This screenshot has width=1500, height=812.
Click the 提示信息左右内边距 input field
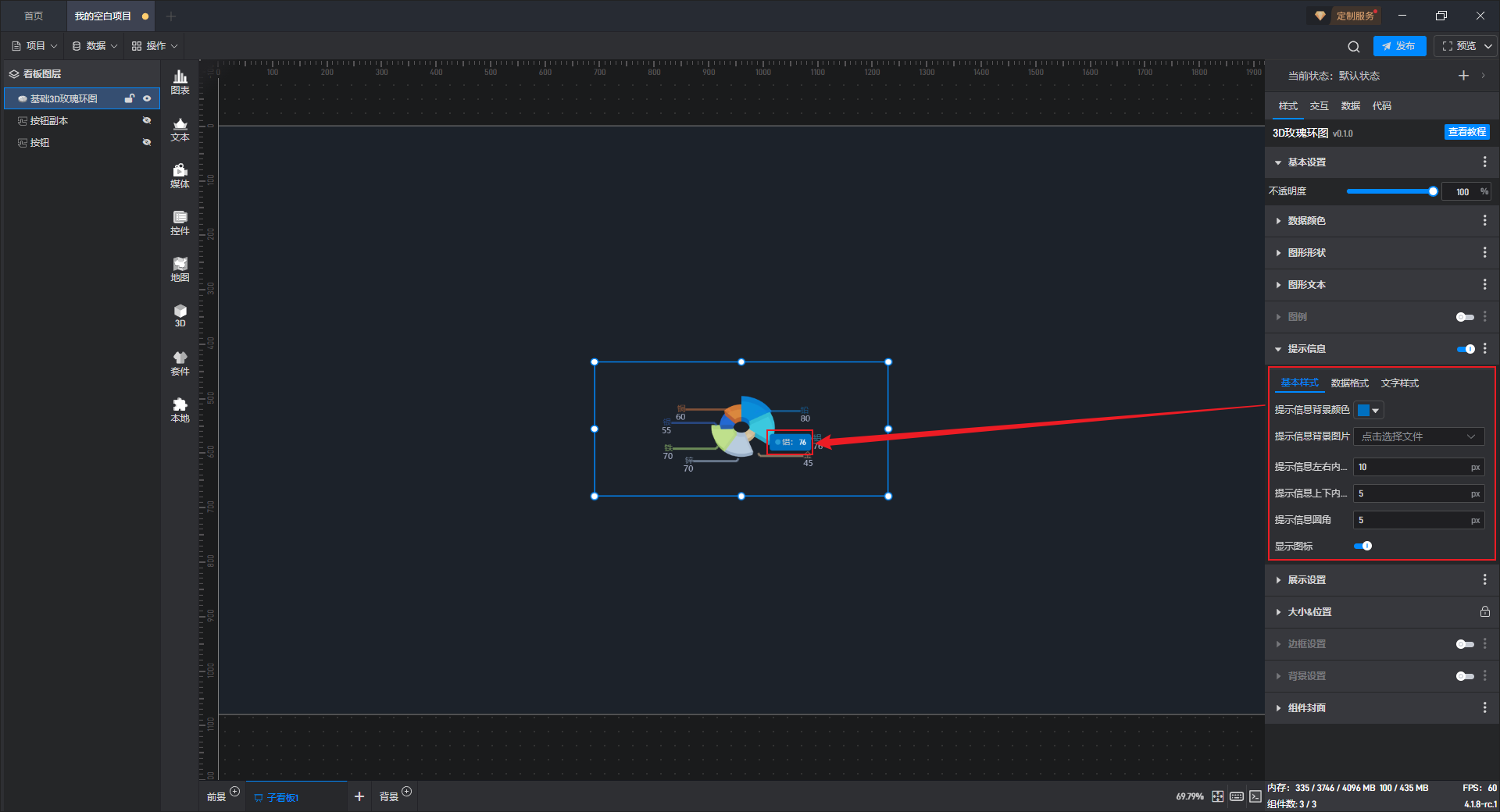(x=1419, y=467)
